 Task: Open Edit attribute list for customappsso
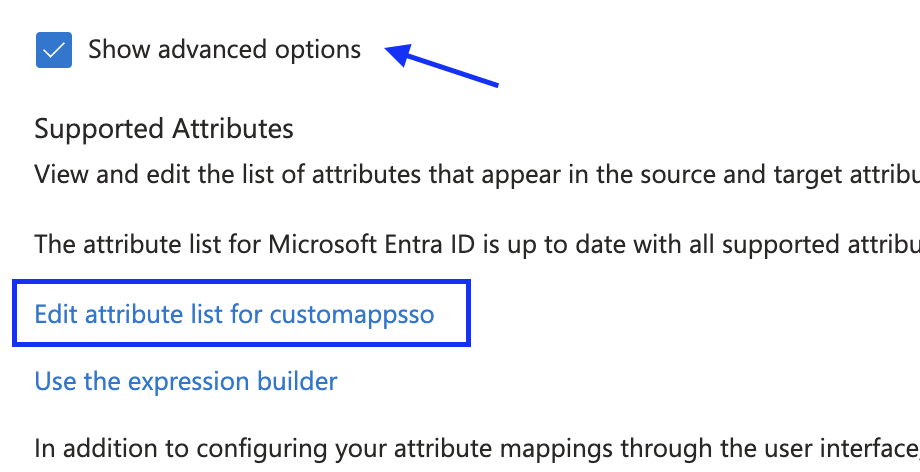[234, 314]
